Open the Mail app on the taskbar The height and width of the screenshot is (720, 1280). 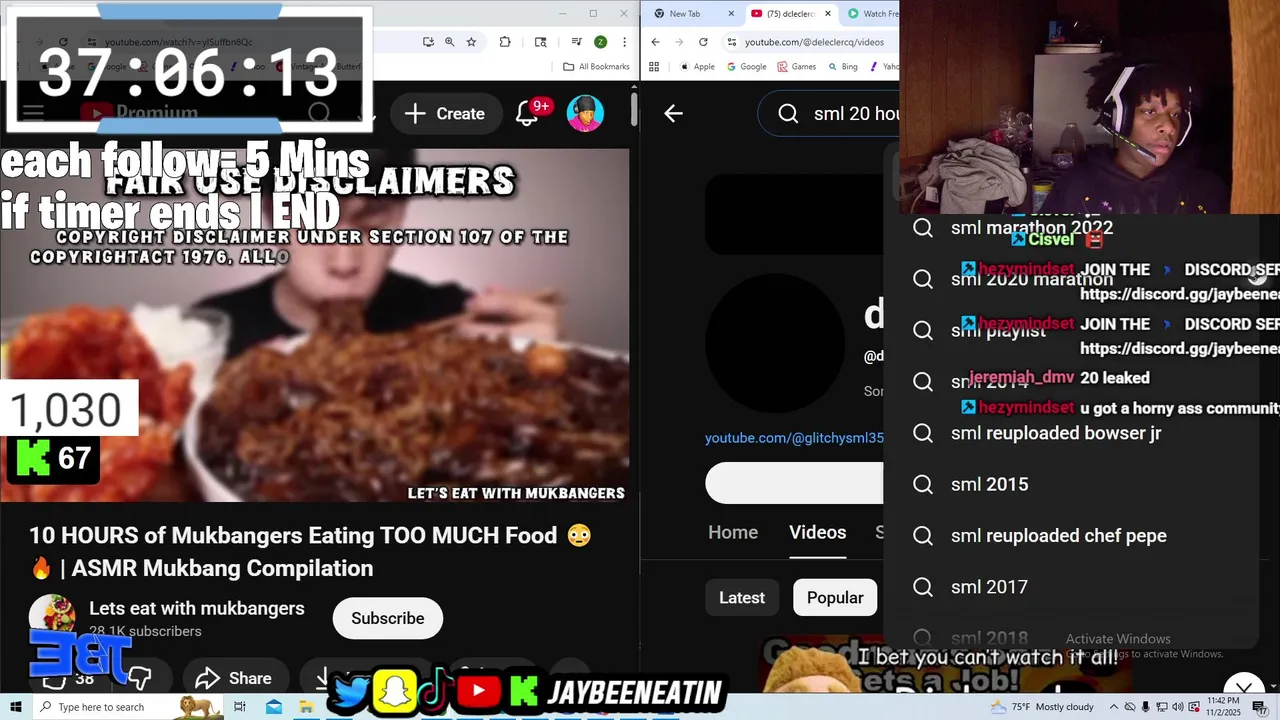tap(274, 707)
